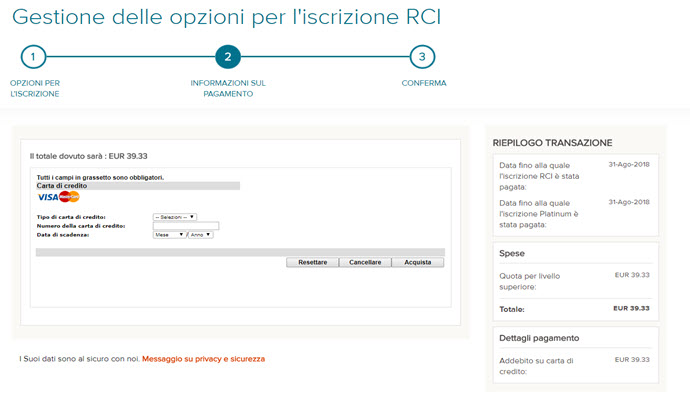Click the Spese section header

tap(513, 255)
